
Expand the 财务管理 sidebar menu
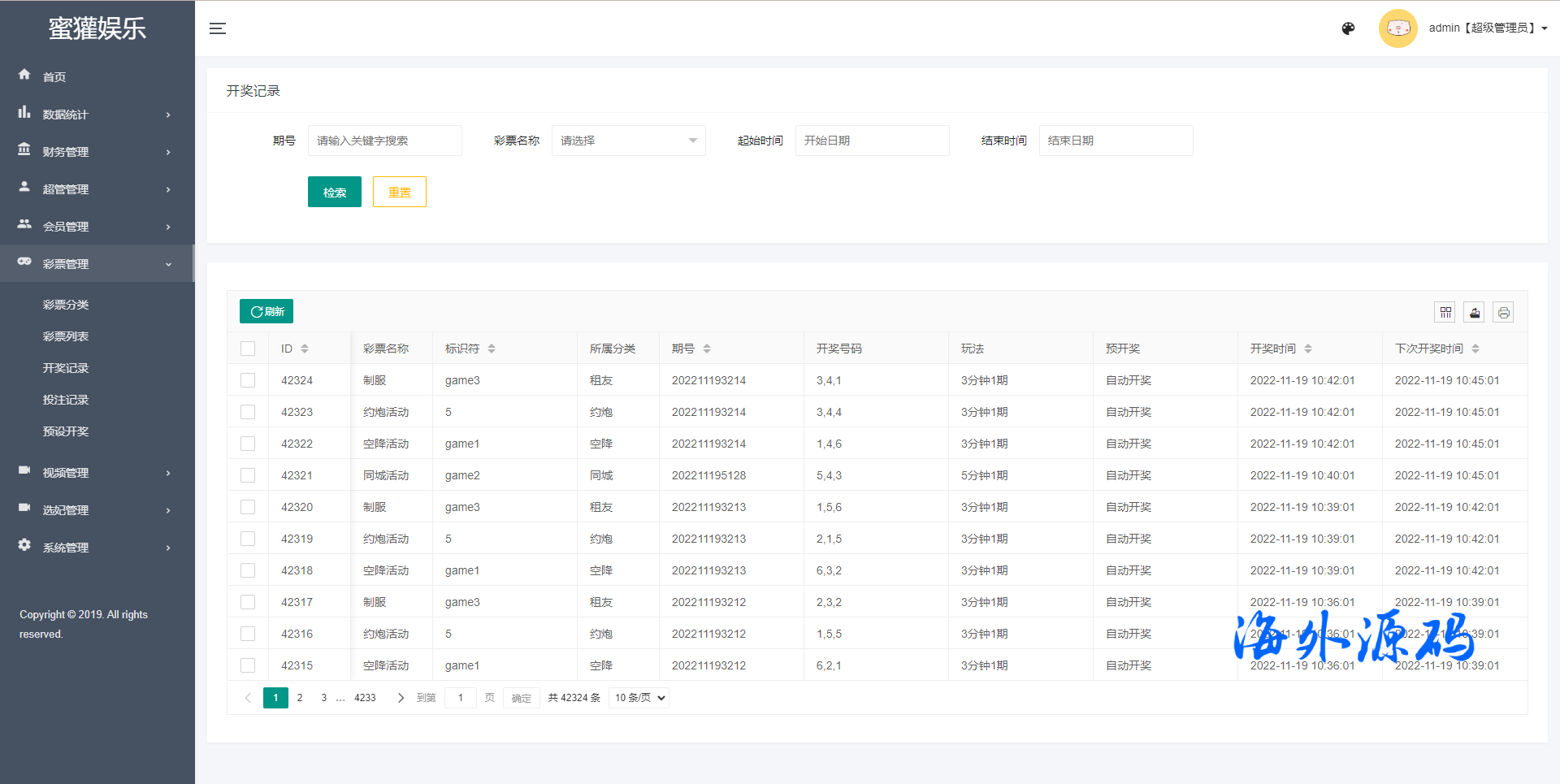pyautogui.click(x=97, y=152)
